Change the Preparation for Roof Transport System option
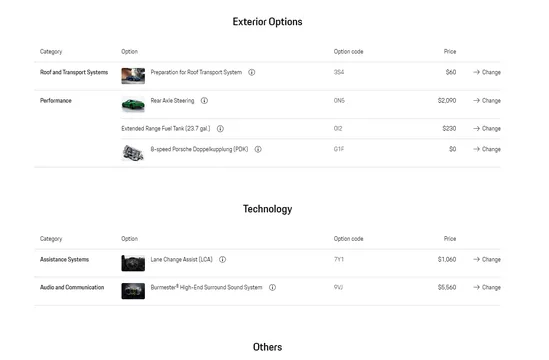Screen dimensions: 549x360 487,72
